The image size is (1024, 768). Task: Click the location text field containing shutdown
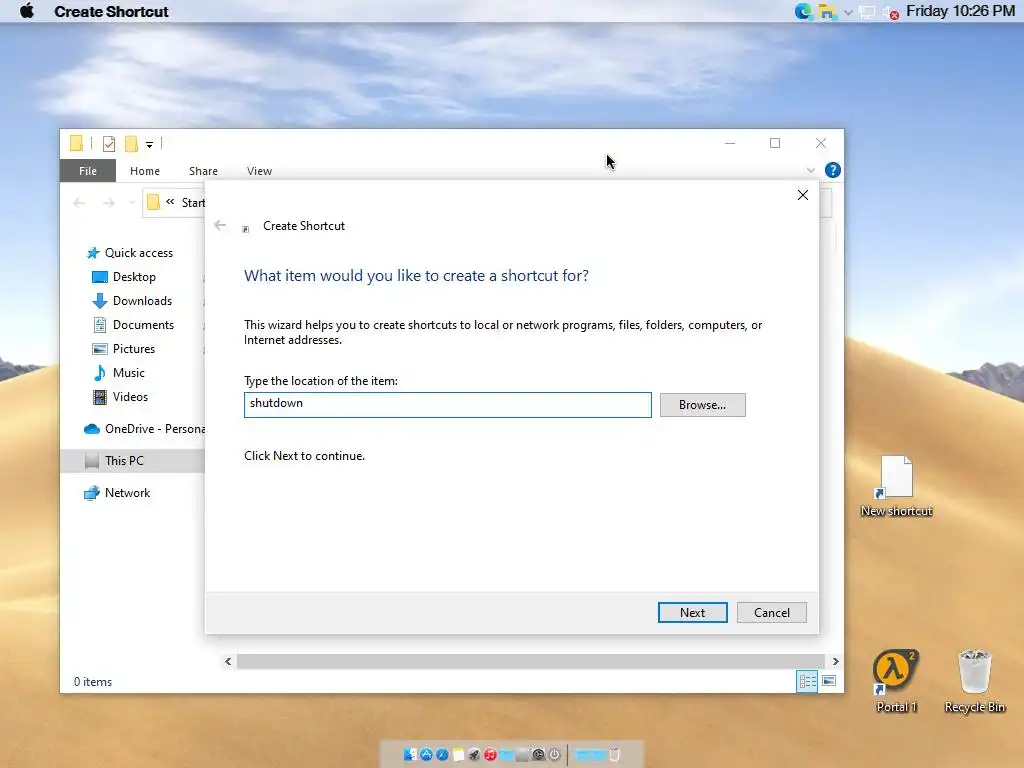[448, 405]
